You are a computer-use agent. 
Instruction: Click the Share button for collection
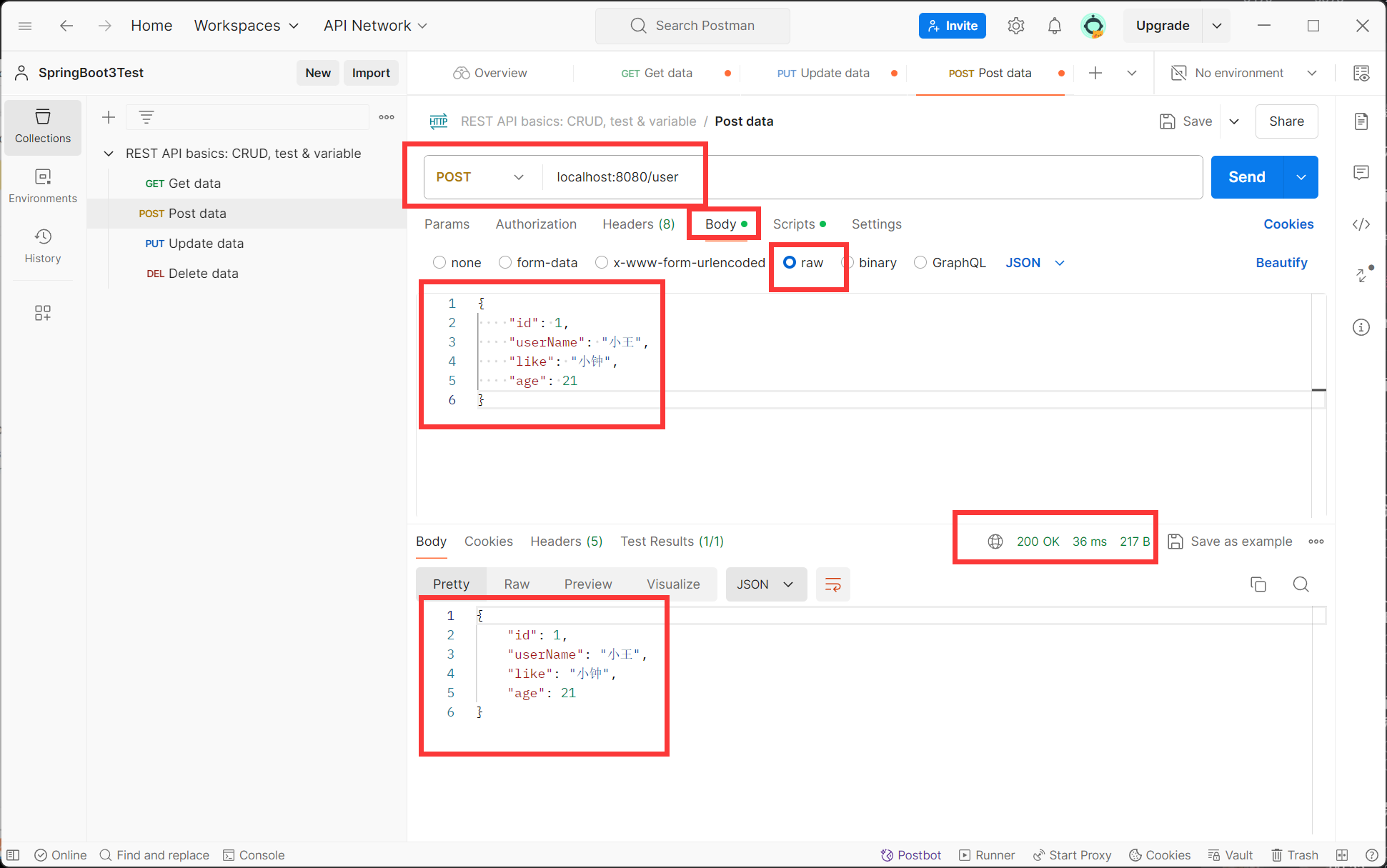(1284, 121)
